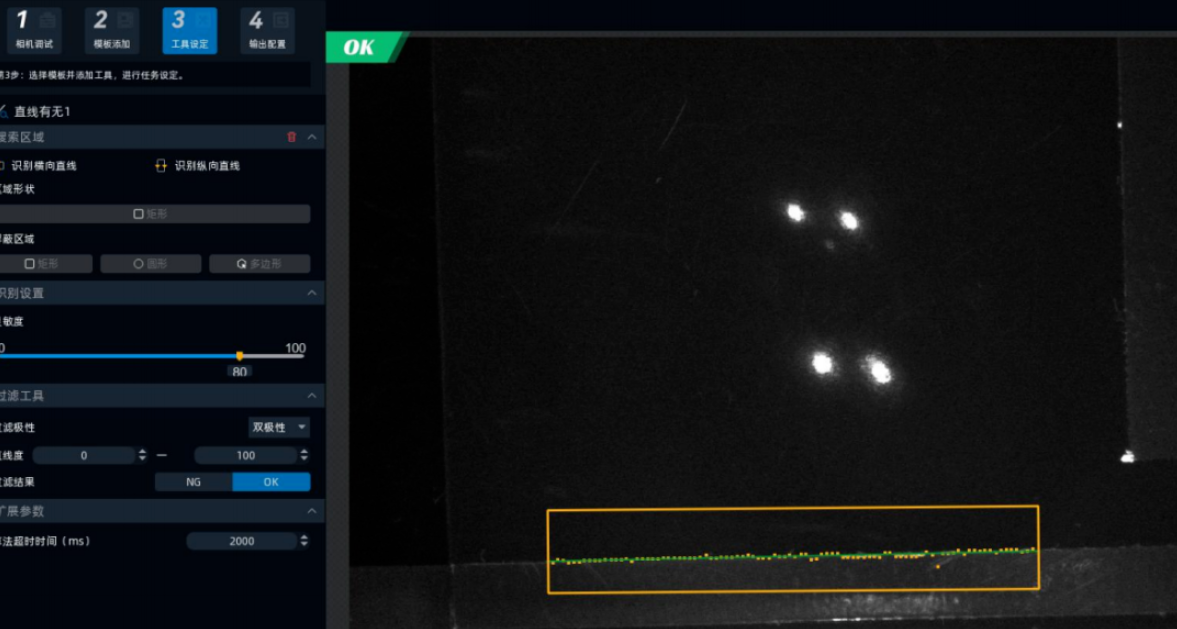Go to step 2 模板添加
The image size is (1177, 629).
tap(112, 31)
